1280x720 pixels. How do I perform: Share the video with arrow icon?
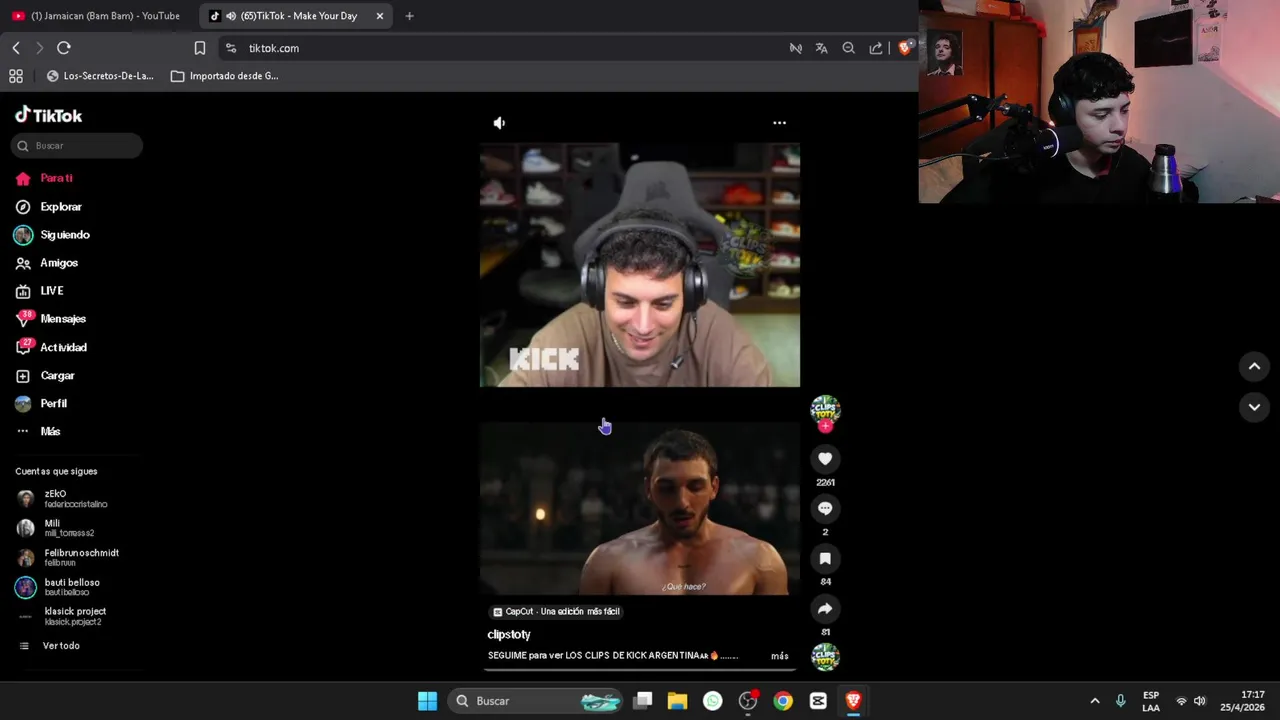(825, 609)
